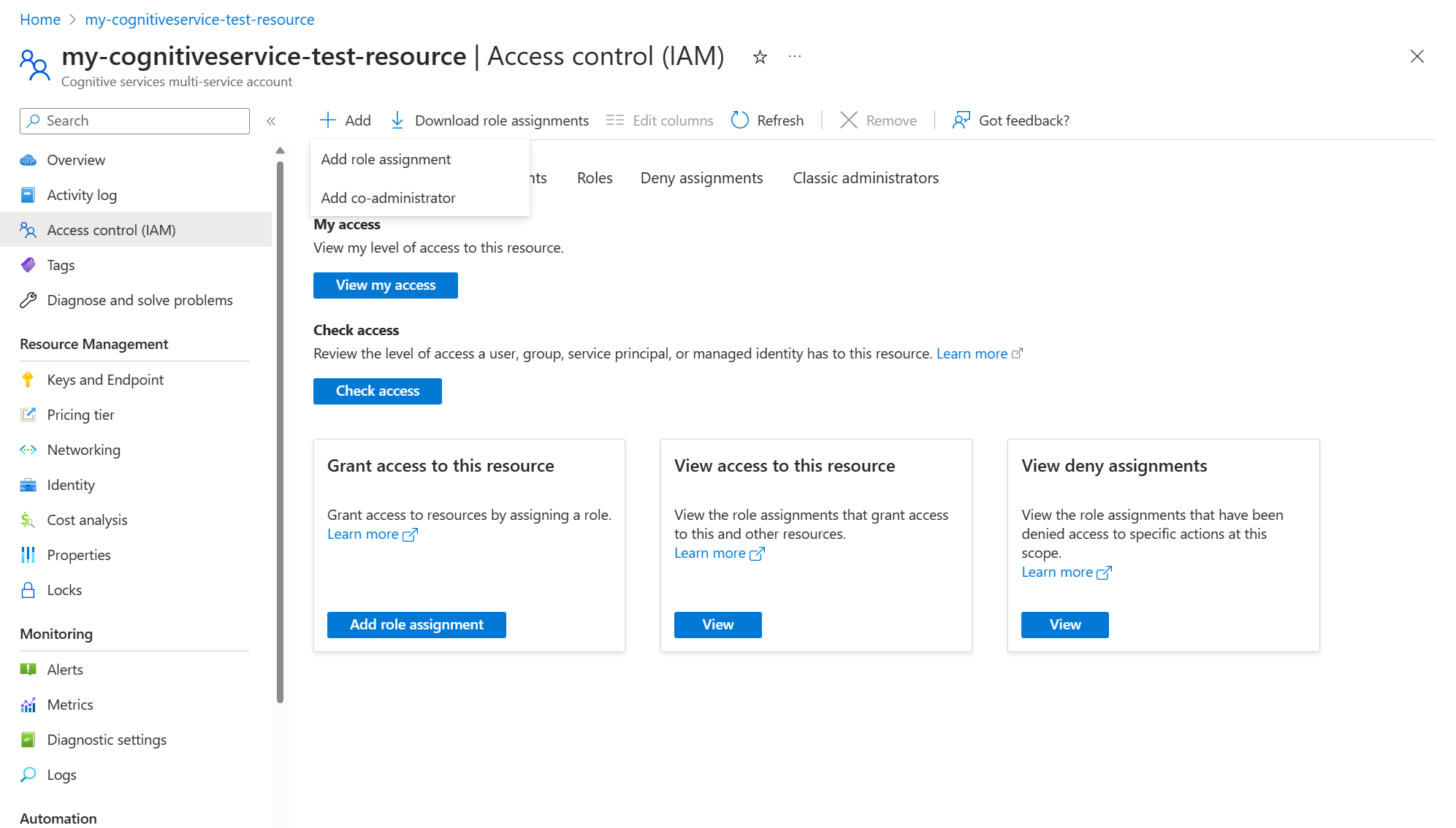Click Download role assignments text
This screenshot has height=828, width=1456.
coord(502,120)
